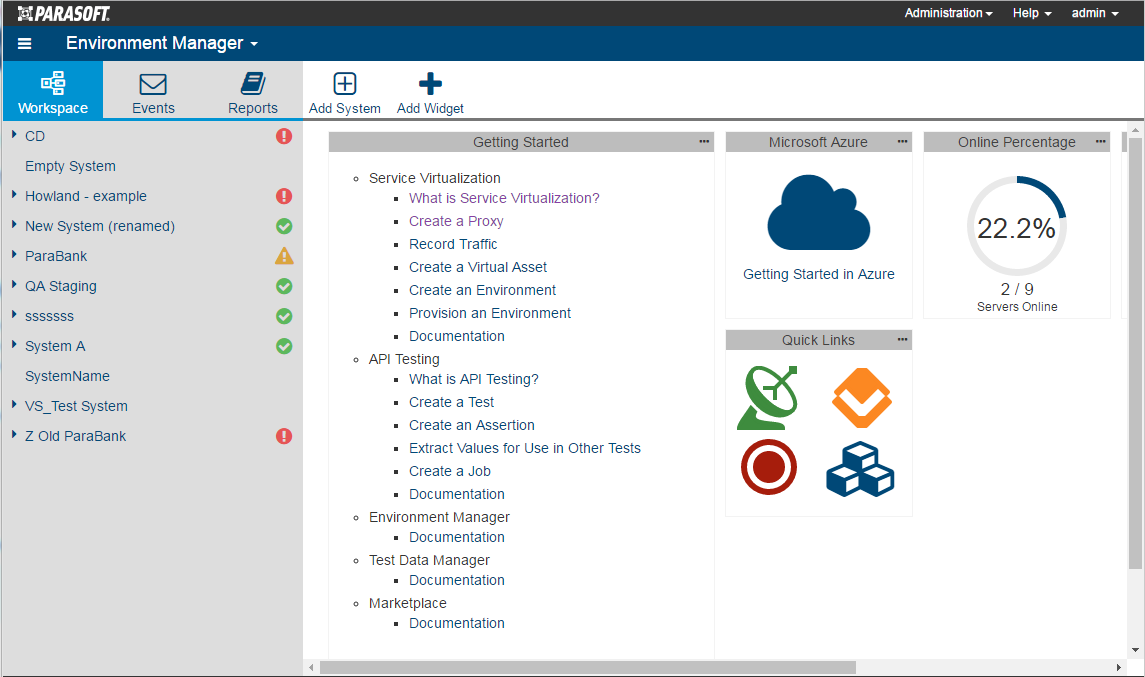Open the Getting Started in Azure link

(x=819, y=274)
